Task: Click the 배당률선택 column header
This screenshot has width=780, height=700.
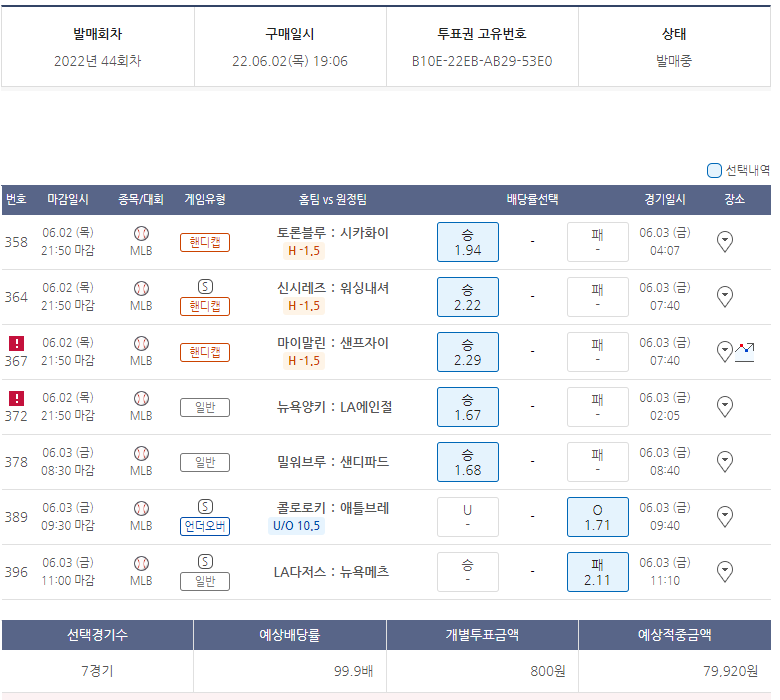Action: click(532, 200)
